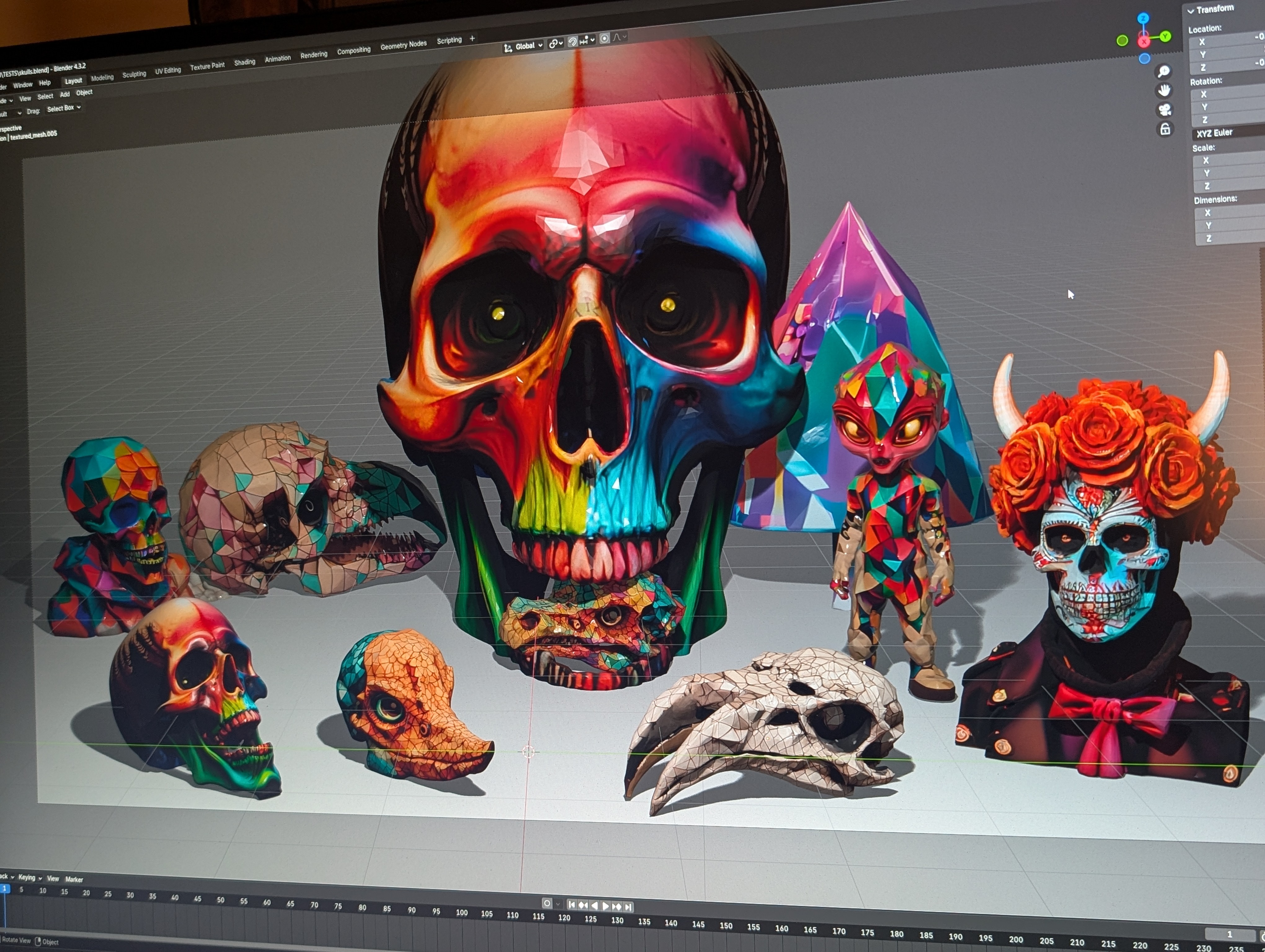
Task: Toggle proportional editing circle button
Action: click(x=605, y=39)
